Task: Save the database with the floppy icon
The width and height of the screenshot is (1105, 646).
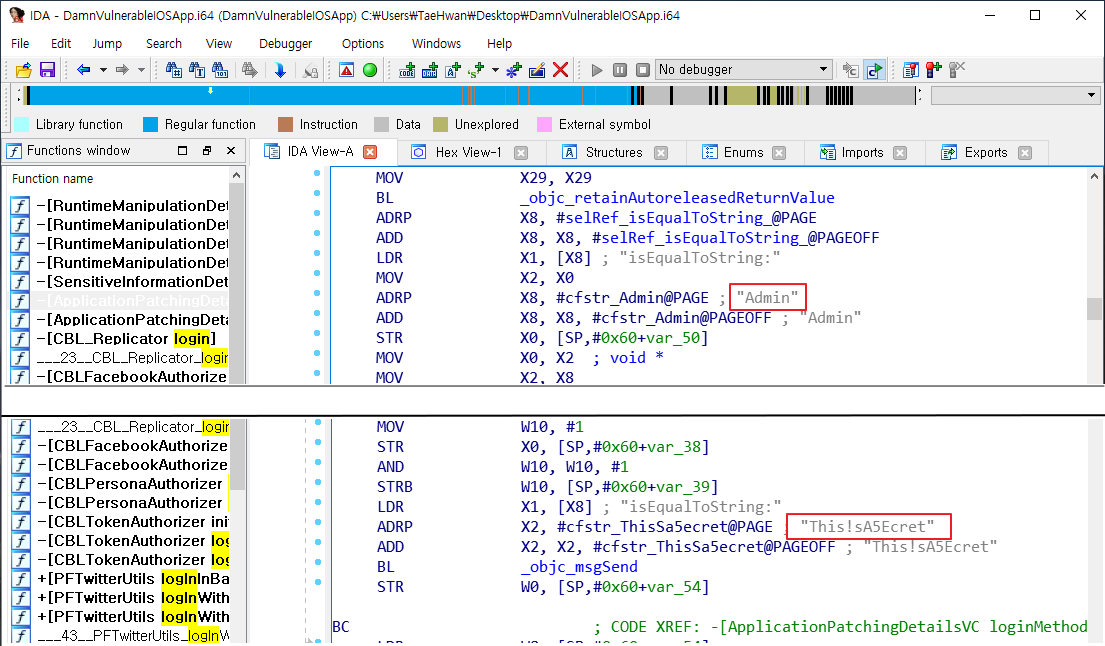Action: tap(47, 70)
